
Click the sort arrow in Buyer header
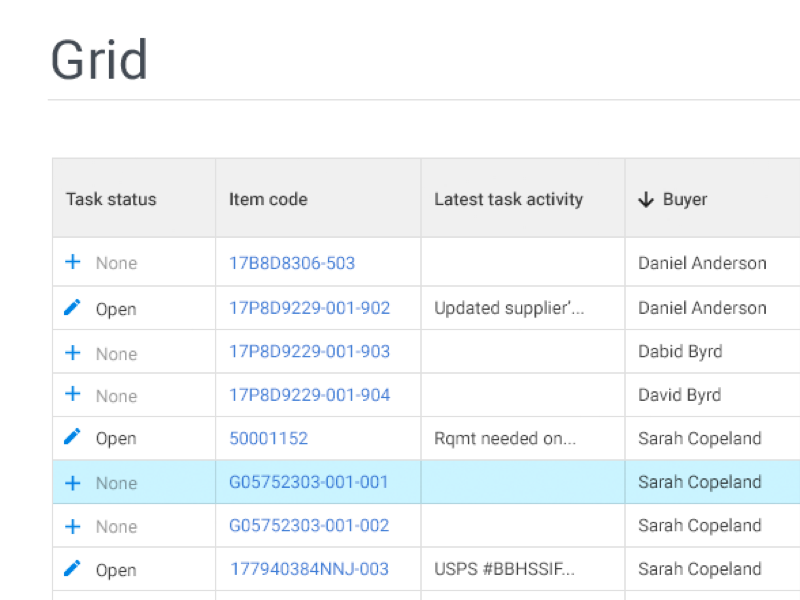pos(646,200)
